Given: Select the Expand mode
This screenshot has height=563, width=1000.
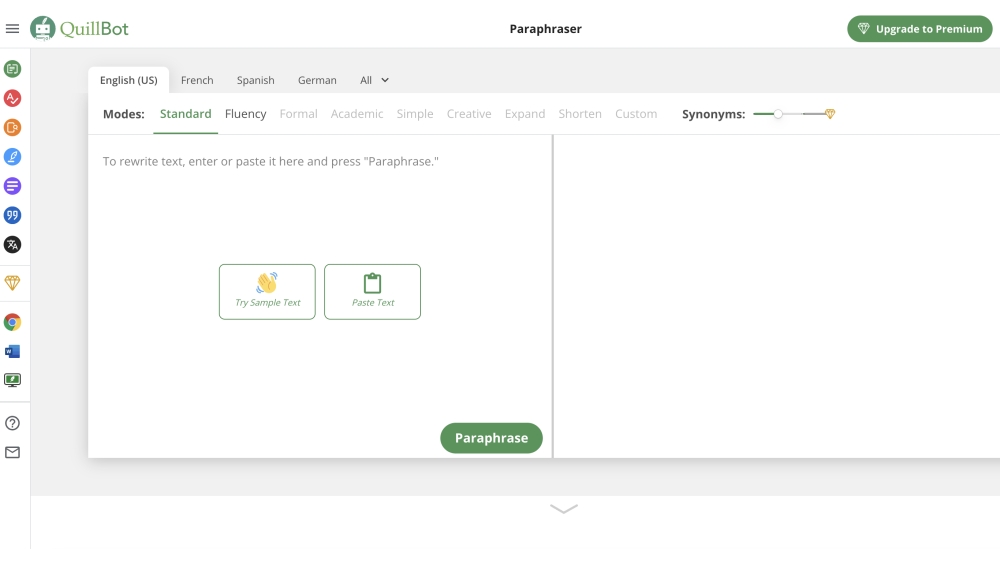Looking at the screenshot, I should click(525, 114).
